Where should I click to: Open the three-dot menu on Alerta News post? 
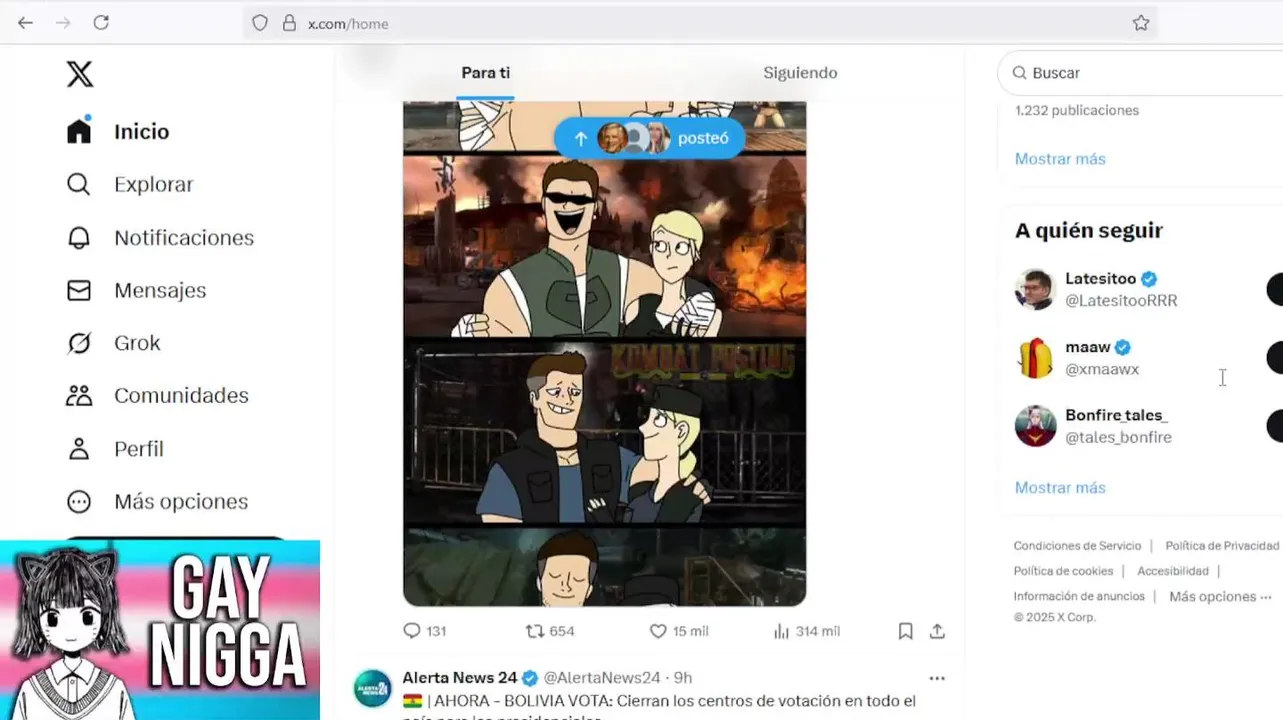coord(937,678)
